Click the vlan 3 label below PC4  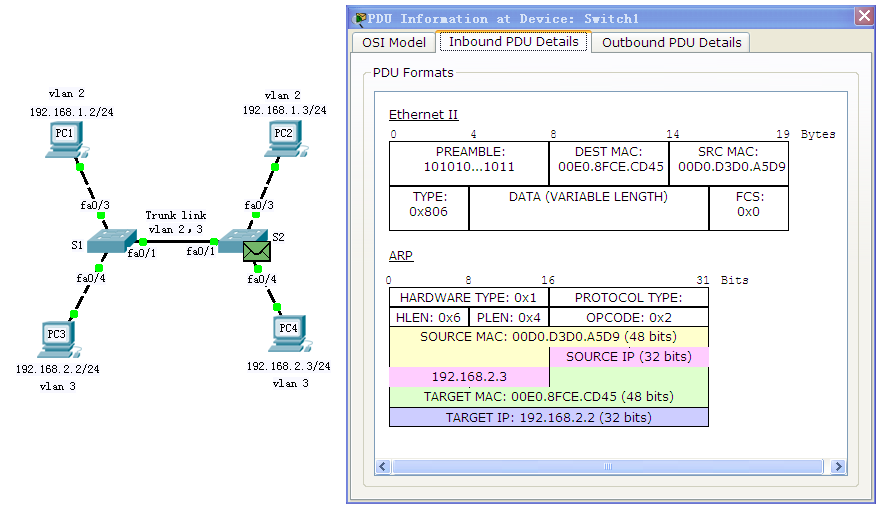[x=291, y=383]
